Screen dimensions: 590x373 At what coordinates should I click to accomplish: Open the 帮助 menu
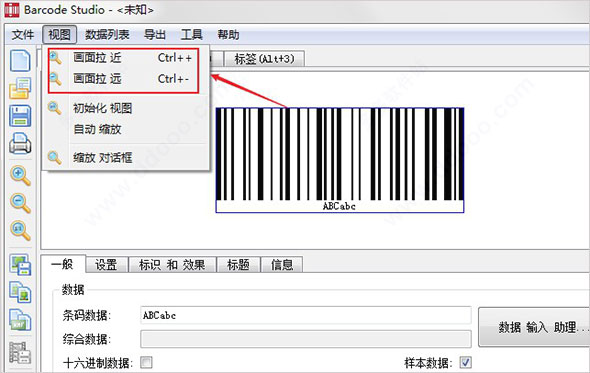(x=228, y=35)
